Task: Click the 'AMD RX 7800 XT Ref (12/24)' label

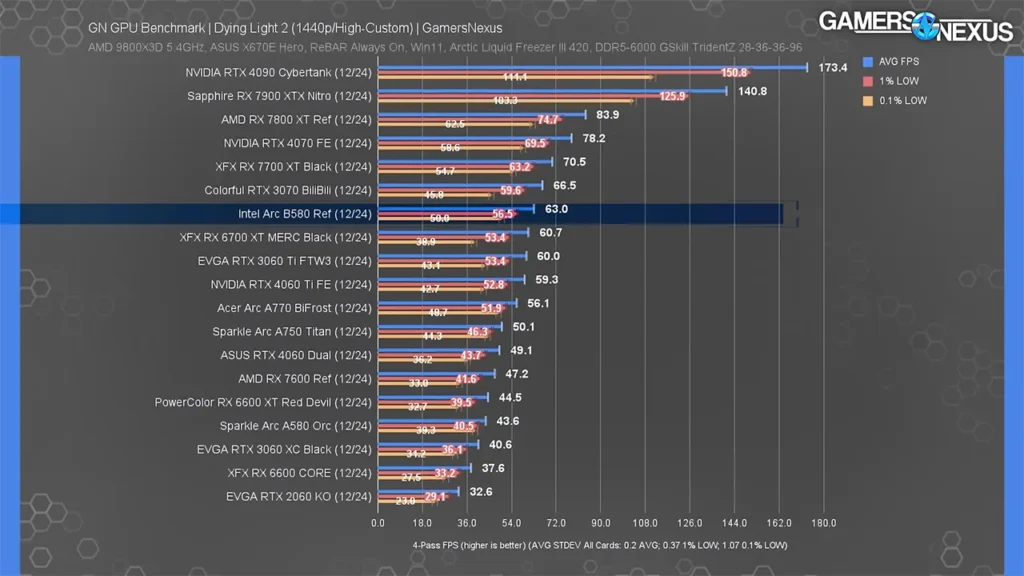Action: click(x=296, y=120)
